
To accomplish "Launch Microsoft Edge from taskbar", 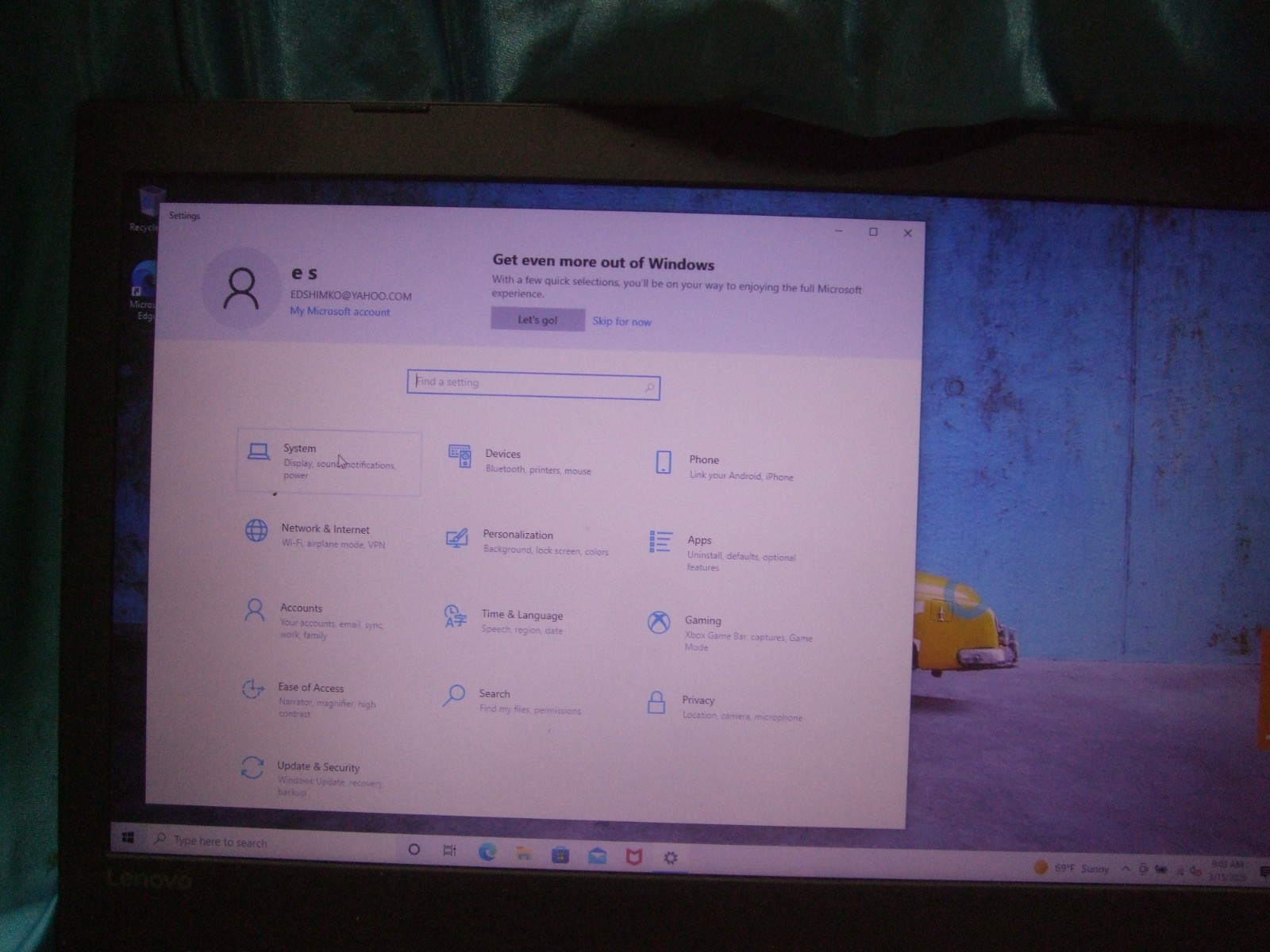I will click(x=487, y=852).
